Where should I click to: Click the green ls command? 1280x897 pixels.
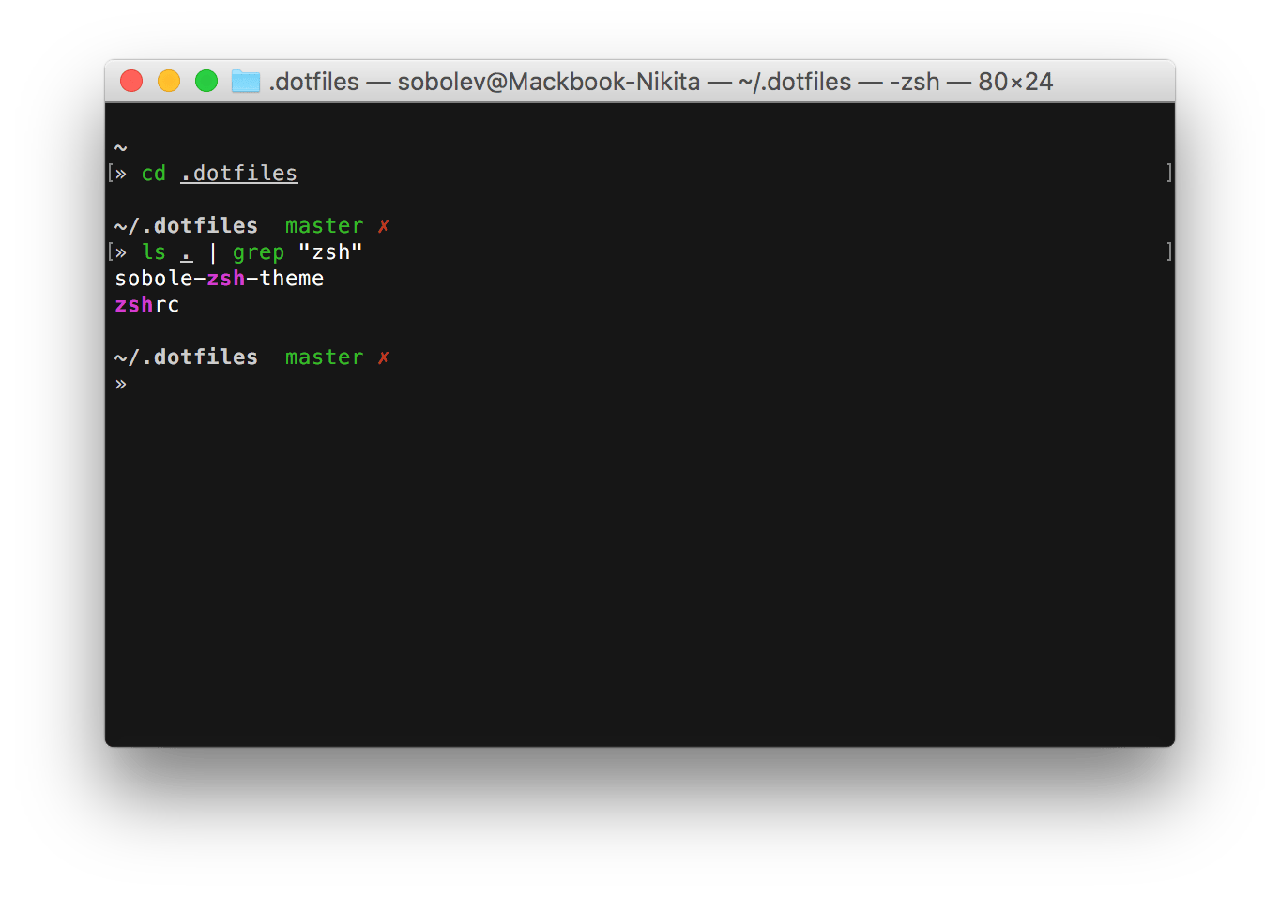pyautogui.click(x=153, y=253)
